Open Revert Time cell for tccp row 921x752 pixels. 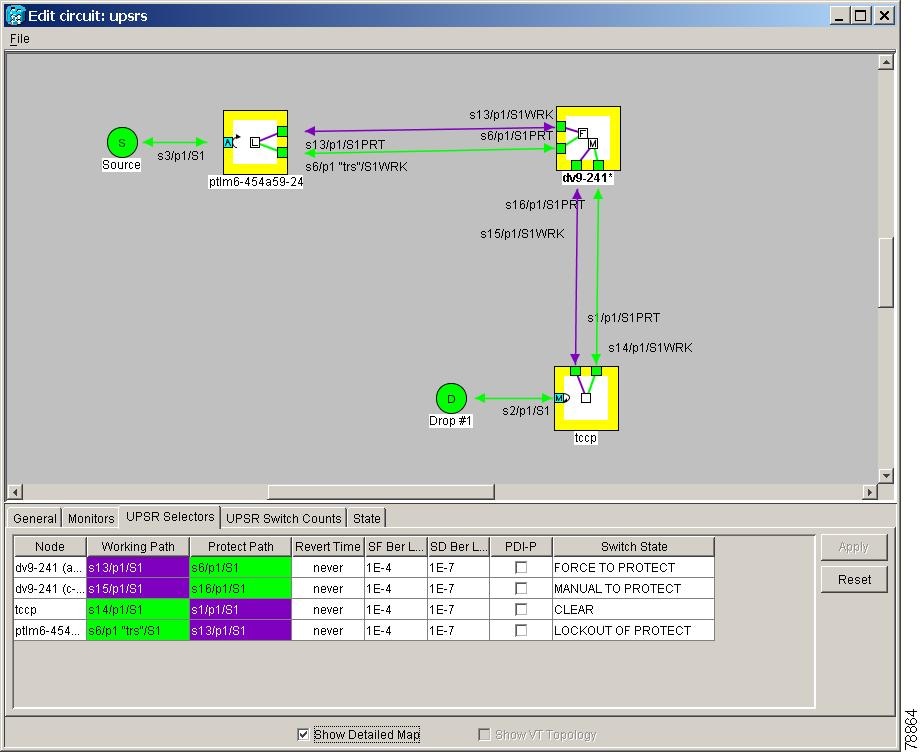pos(328,610)
